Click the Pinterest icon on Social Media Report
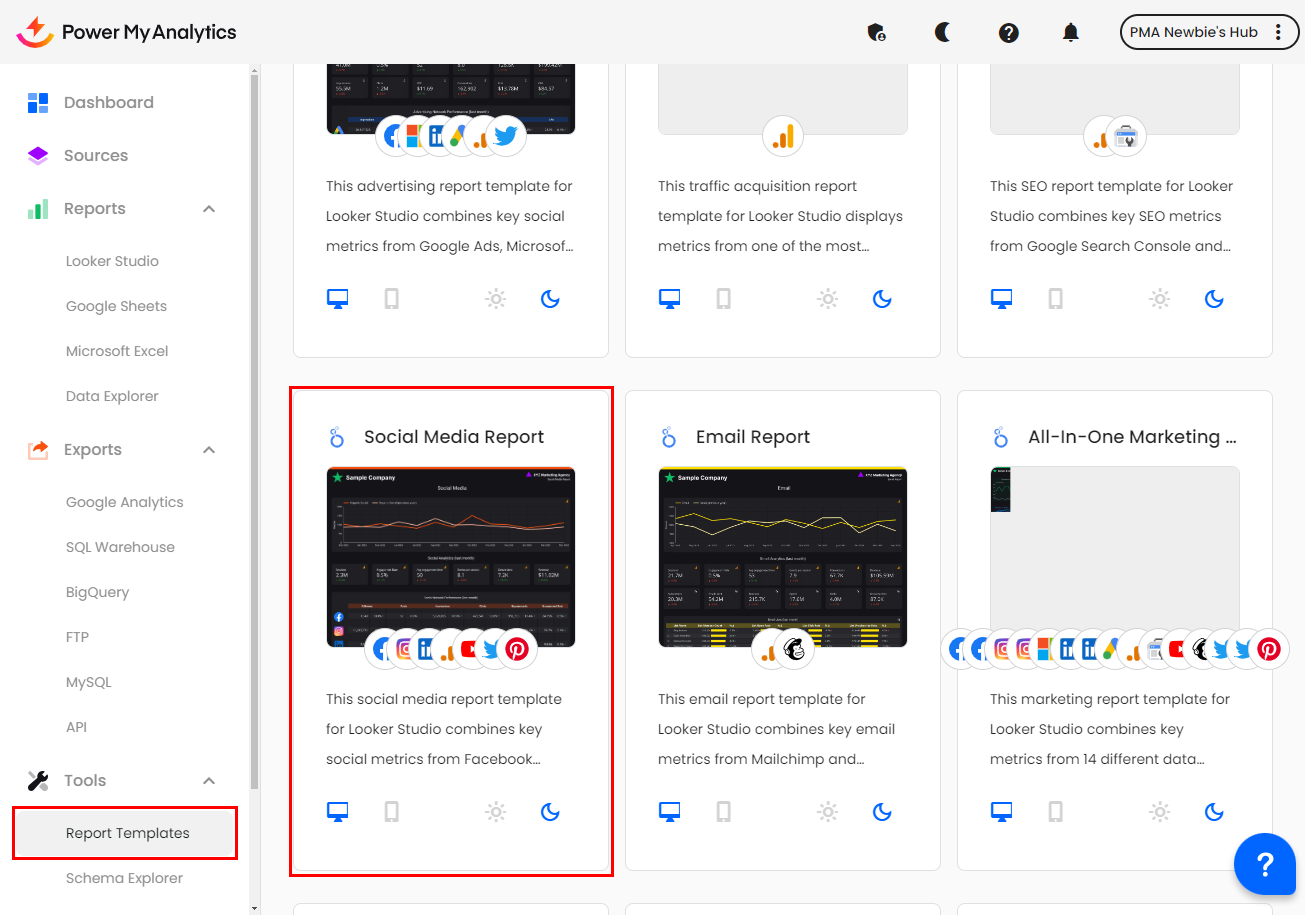 (517, 650)
